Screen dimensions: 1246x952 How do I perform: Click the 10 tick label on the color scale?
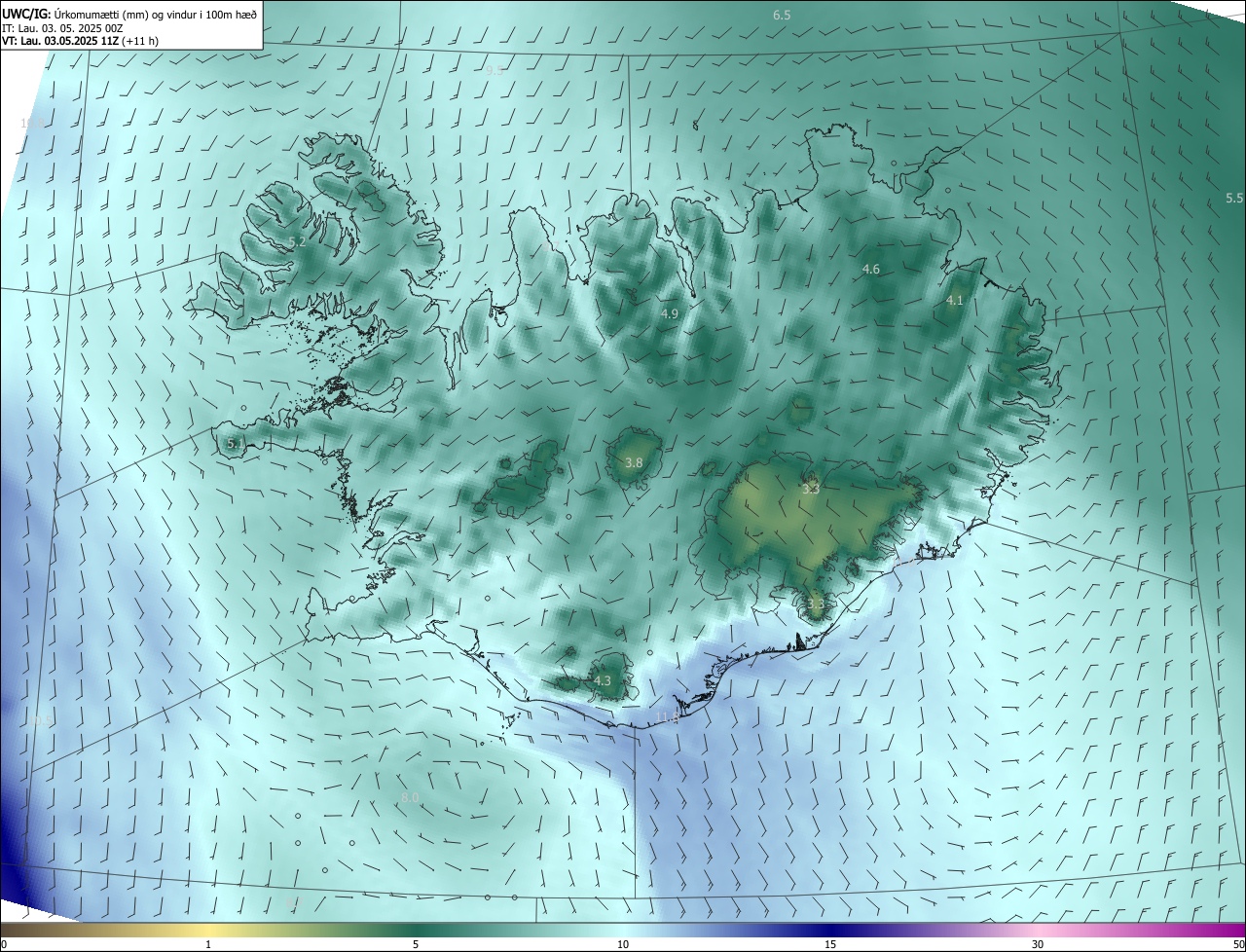623,944
